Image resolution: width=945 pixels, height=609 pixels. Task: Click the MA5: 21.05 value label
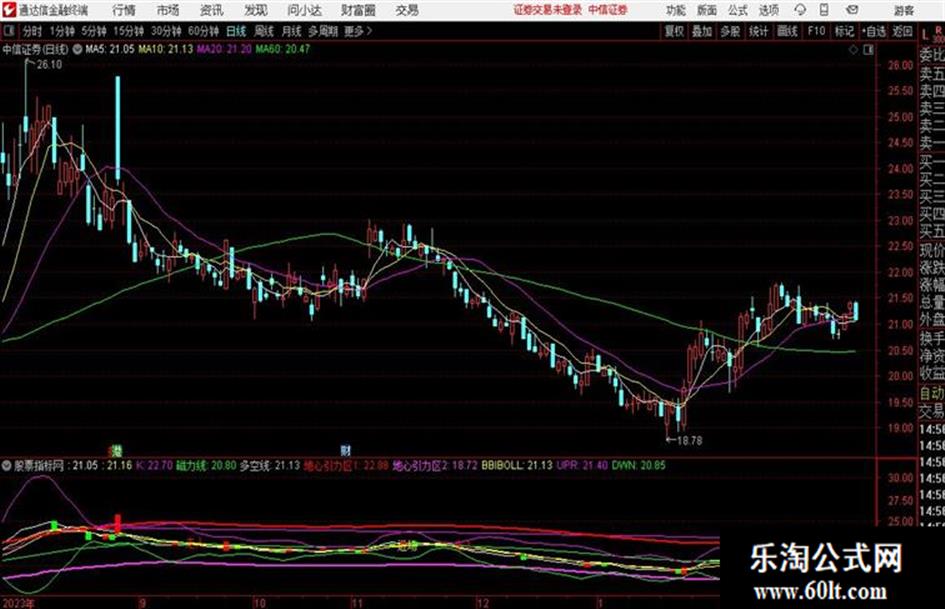(110, 49)
